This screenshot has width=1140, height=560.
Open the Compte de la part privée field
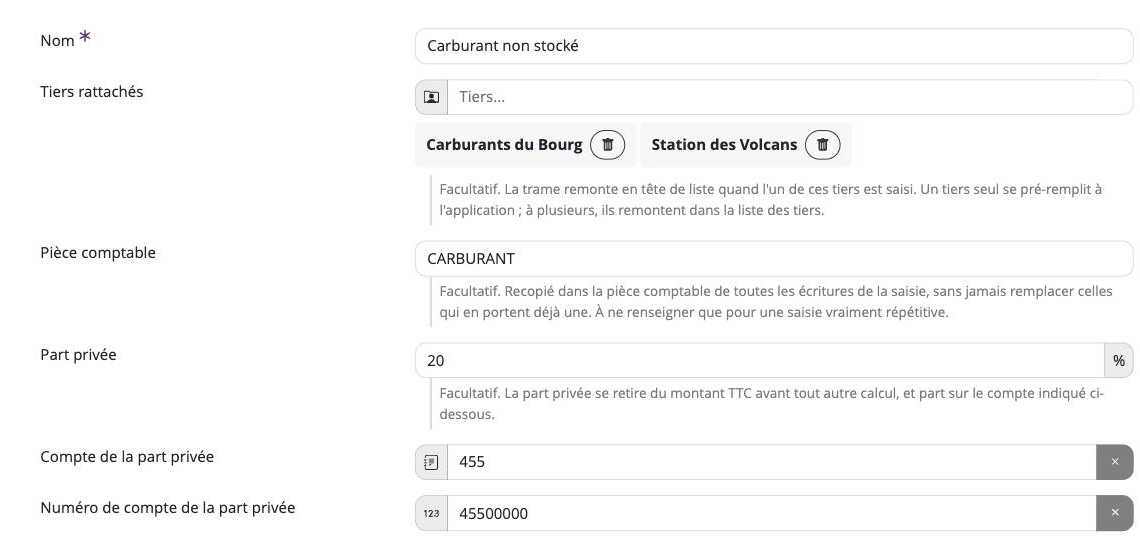point(771,462)
